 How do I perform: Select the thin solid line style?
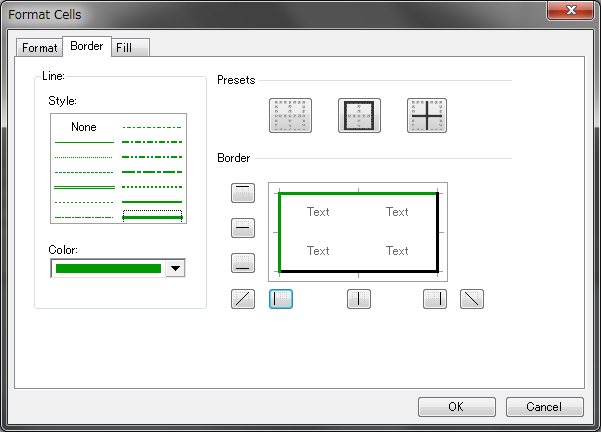[84, 142]
